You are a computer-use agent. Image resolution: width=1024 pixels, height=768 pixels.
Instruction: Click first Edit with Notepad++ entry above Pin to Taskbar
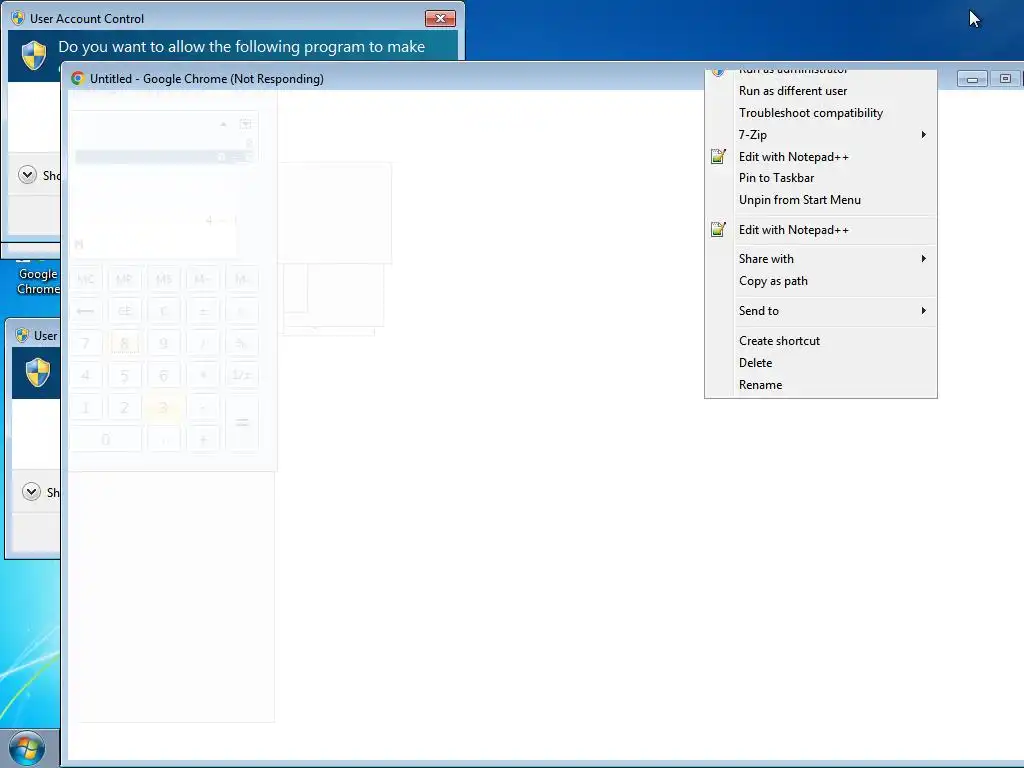tap(821, 157)
